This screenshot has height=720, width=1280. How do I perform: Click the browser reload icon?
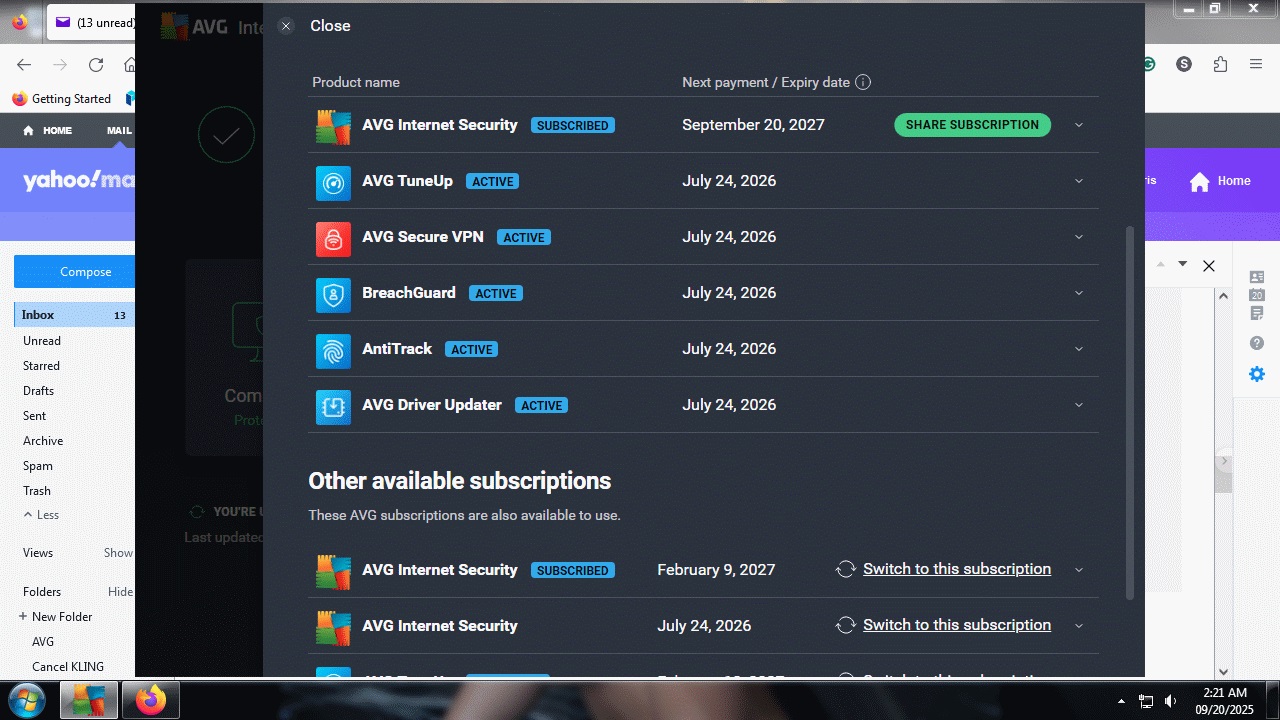point(96,65)
